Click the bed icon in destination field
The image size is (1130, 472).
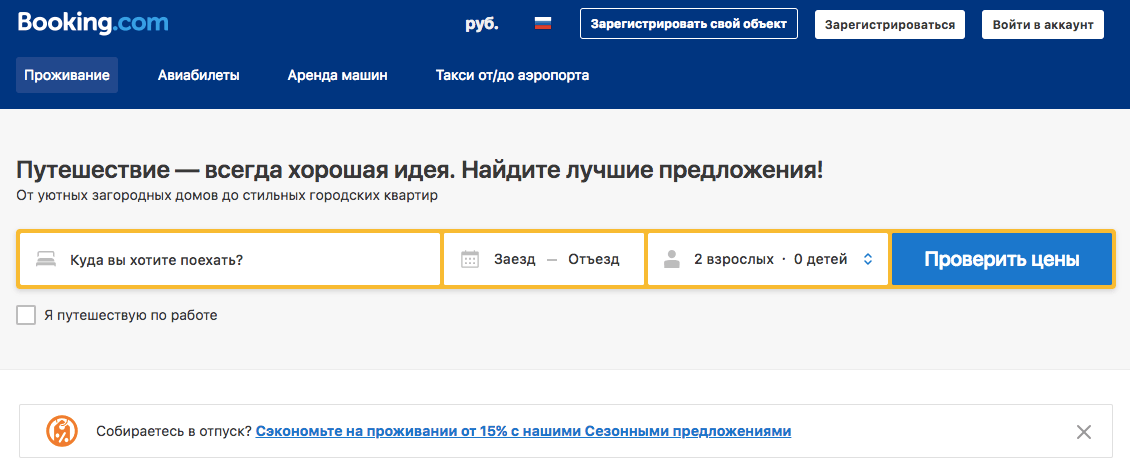coord(47,259)
